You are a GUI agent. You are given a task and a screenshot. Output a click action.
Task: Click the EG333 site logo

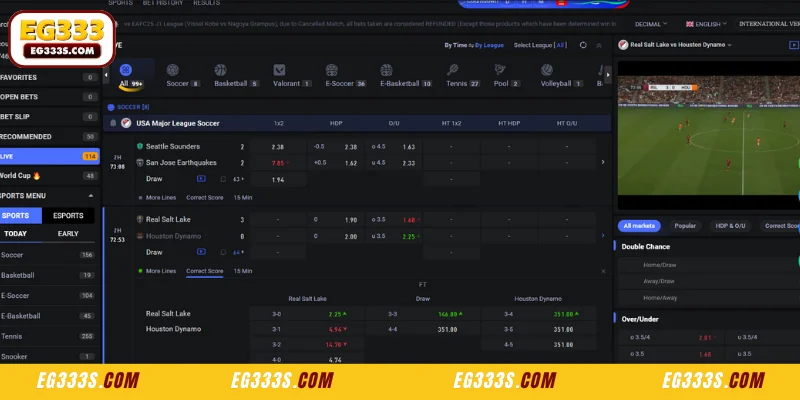coord(62,39)
